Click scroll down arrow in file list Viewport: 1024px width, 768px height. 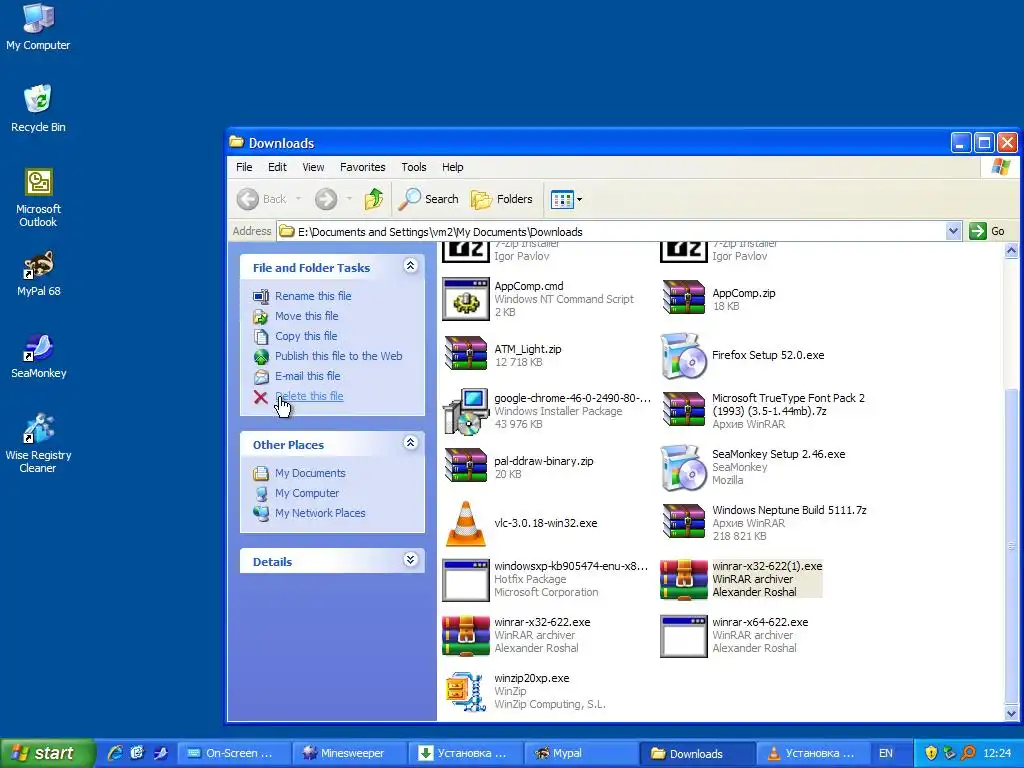1012,713
